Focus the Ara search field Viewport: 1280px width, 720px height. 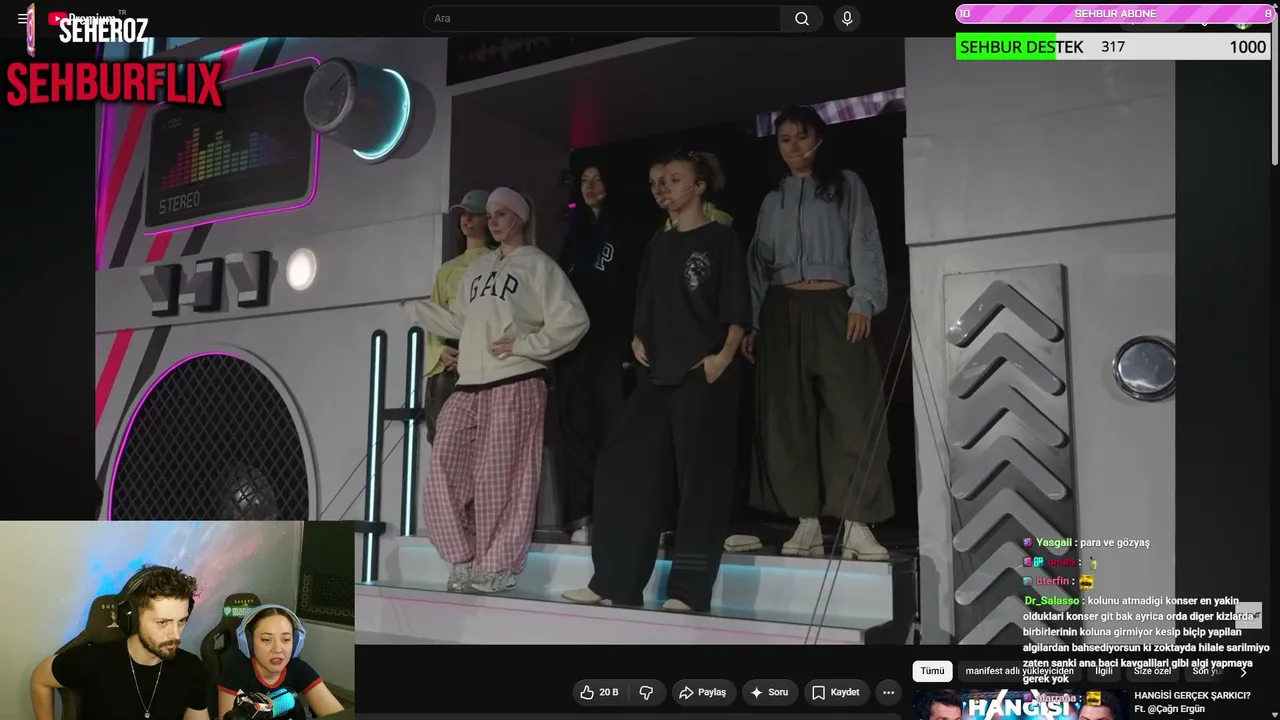click(603, 19)
